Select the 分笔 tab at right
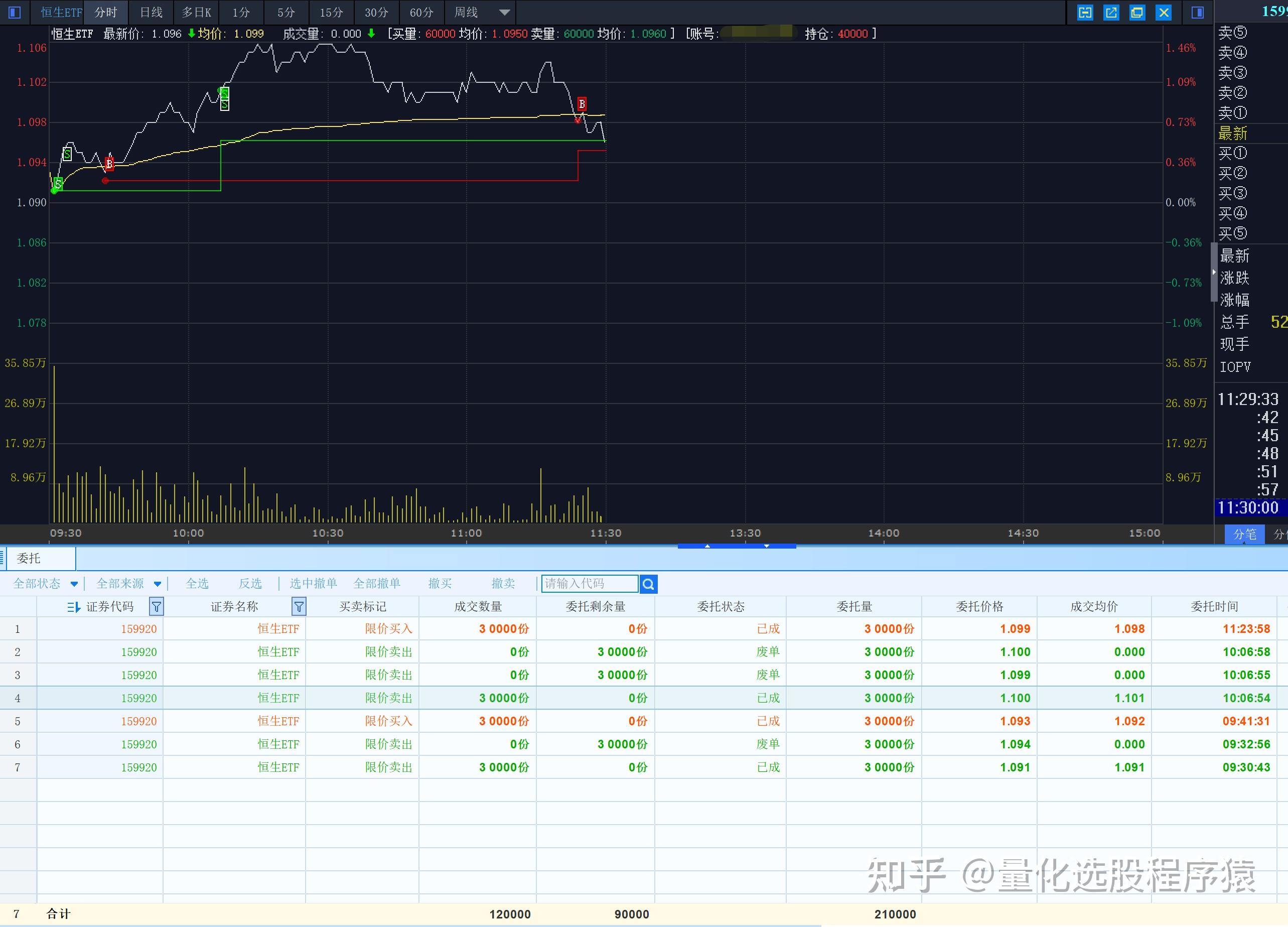This screenshot has height=927, width=1288. coord(1244,534)
